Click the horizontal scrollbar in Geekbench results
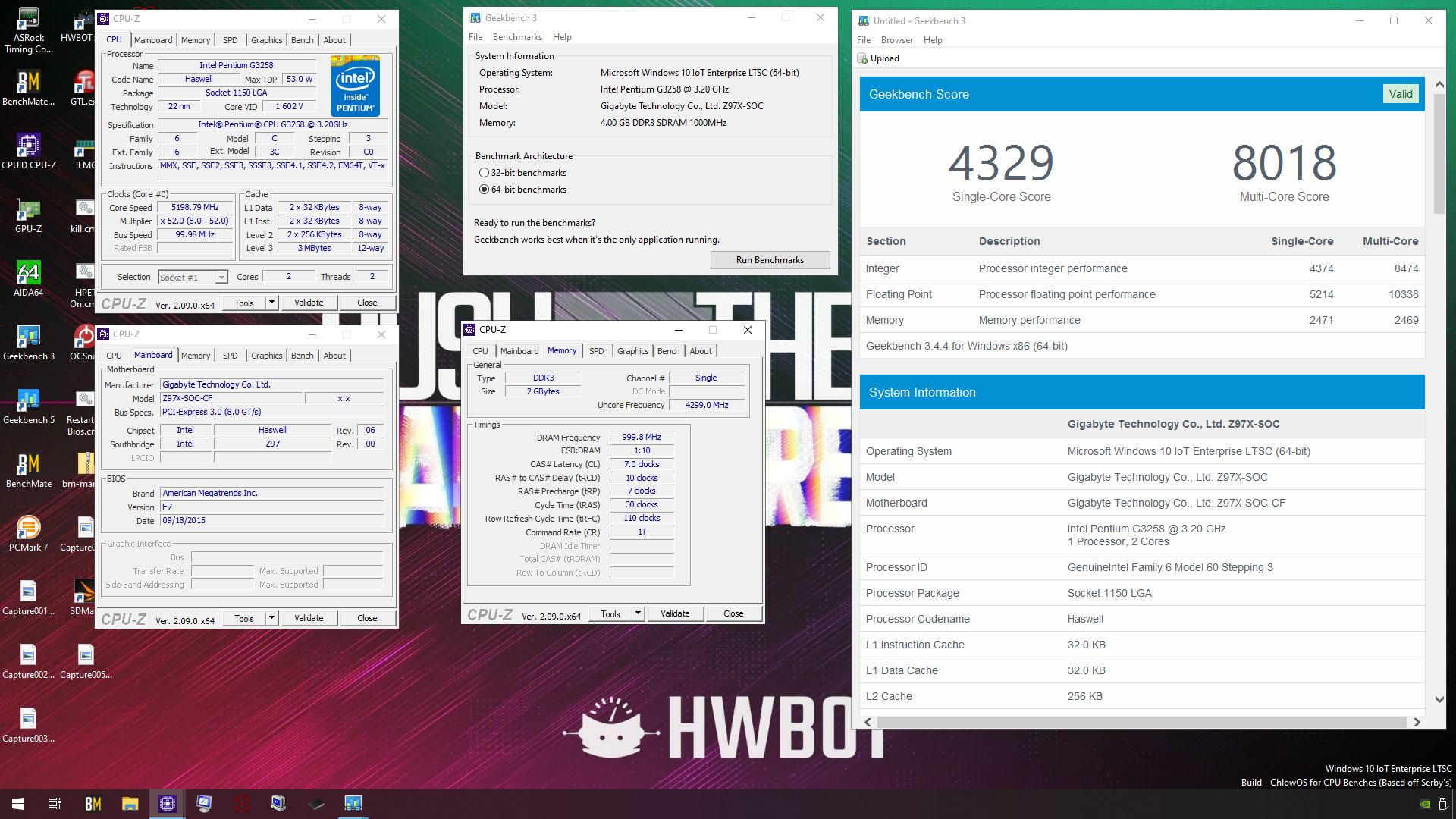The image size is (1456, 819). pos(1141,723)
